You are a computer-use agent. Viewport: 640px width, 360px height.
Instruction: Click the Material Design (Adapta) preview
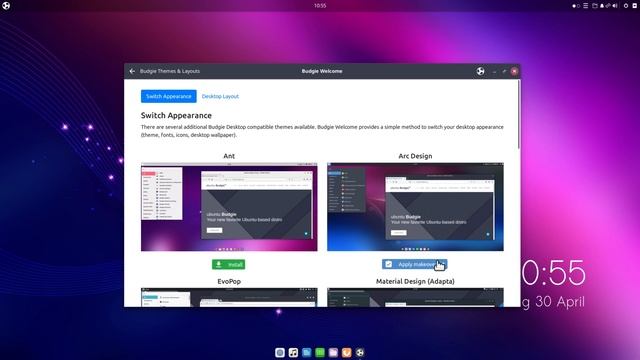click(415, 297)
